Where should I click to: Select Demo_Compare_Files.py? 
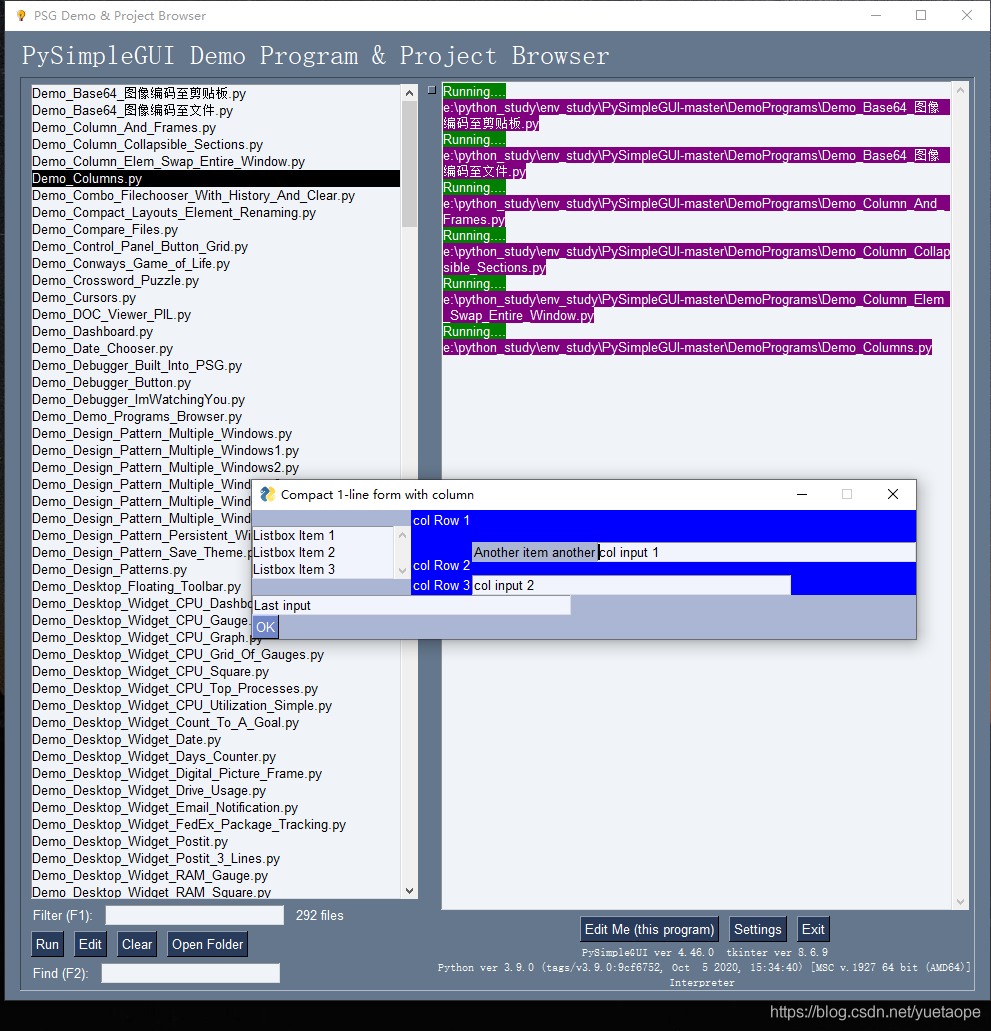[x=216, y=229]
